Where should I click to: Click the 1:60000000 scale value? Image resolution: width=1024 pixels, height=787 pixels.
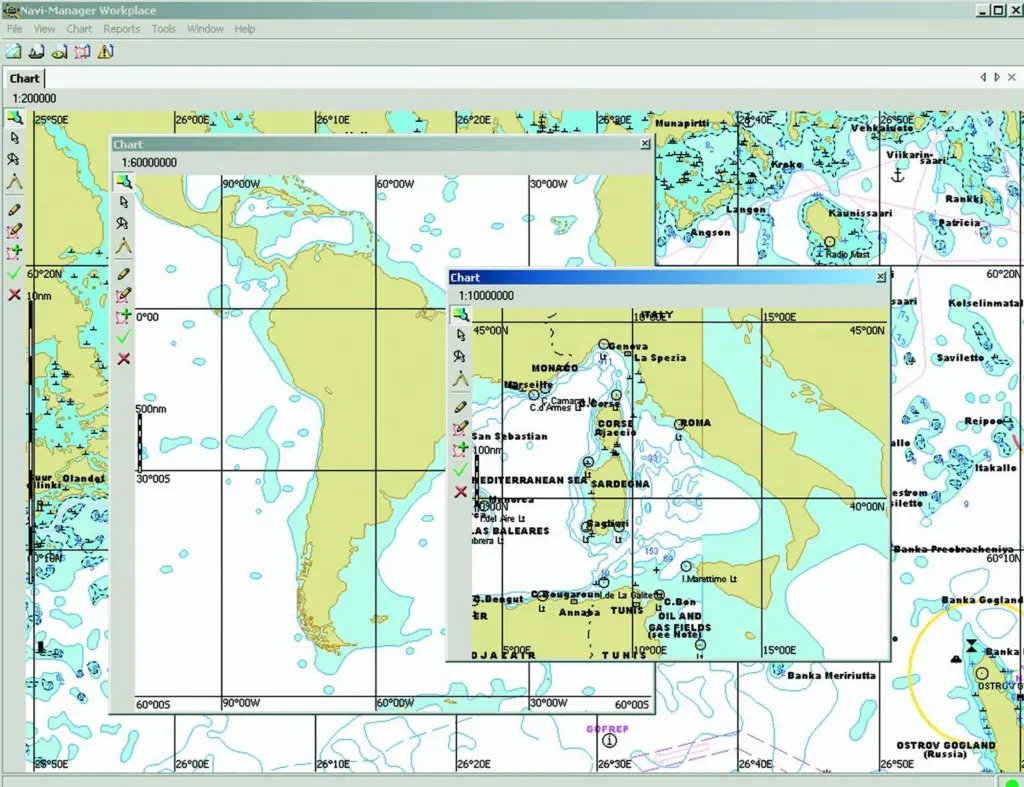point(149,163)
